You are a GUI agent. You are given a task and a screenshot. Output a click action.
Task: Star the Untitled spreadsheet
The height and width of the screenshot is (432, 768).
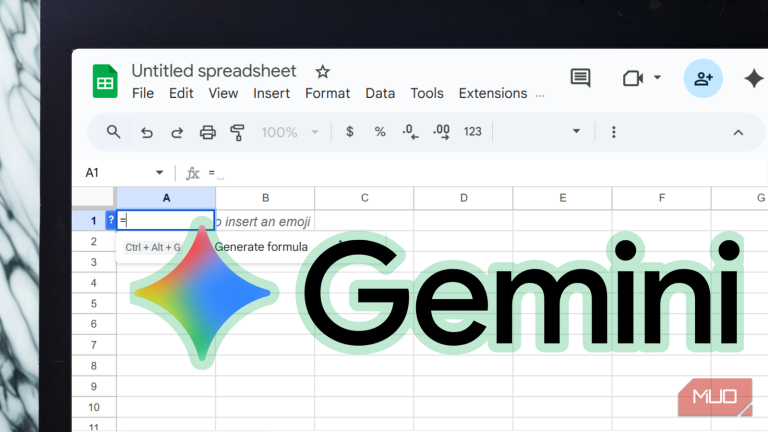click(x=322, y=71)
